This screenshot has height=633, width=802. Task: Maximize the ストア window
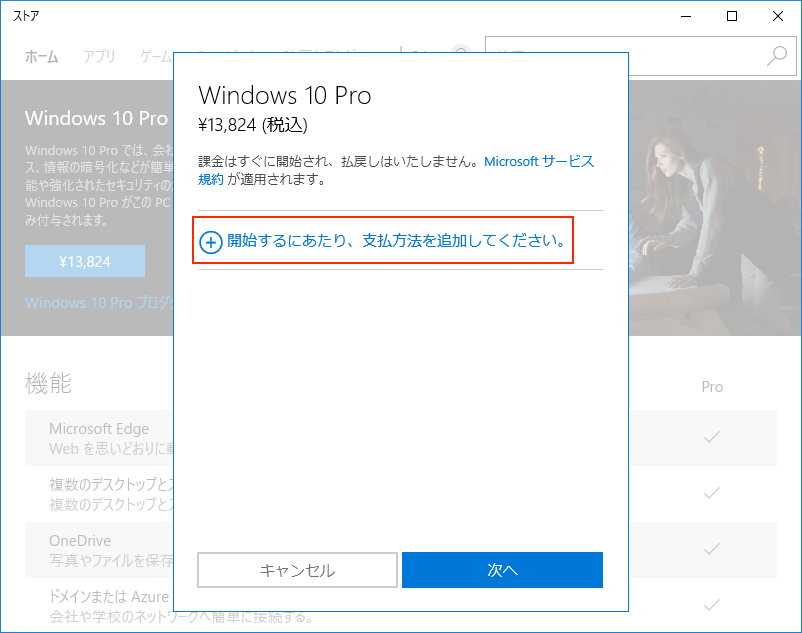coord(732,16)
